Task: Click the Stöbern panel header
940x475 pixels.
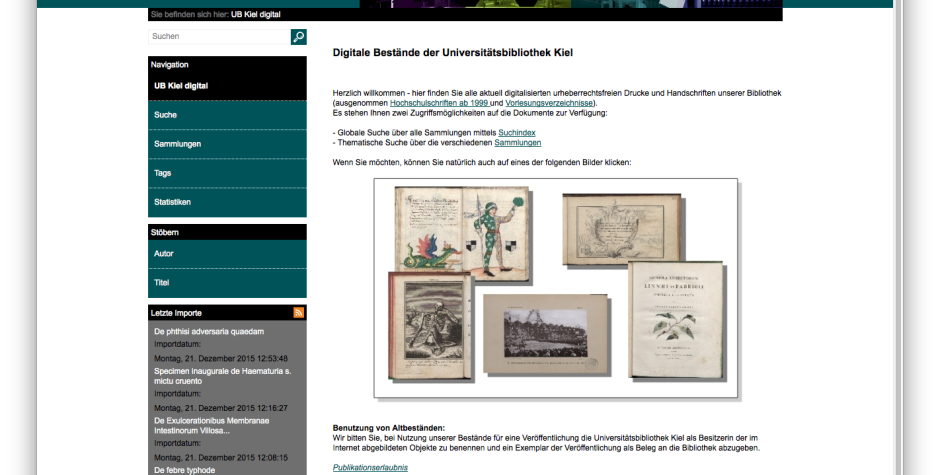Action: [227, 232]
